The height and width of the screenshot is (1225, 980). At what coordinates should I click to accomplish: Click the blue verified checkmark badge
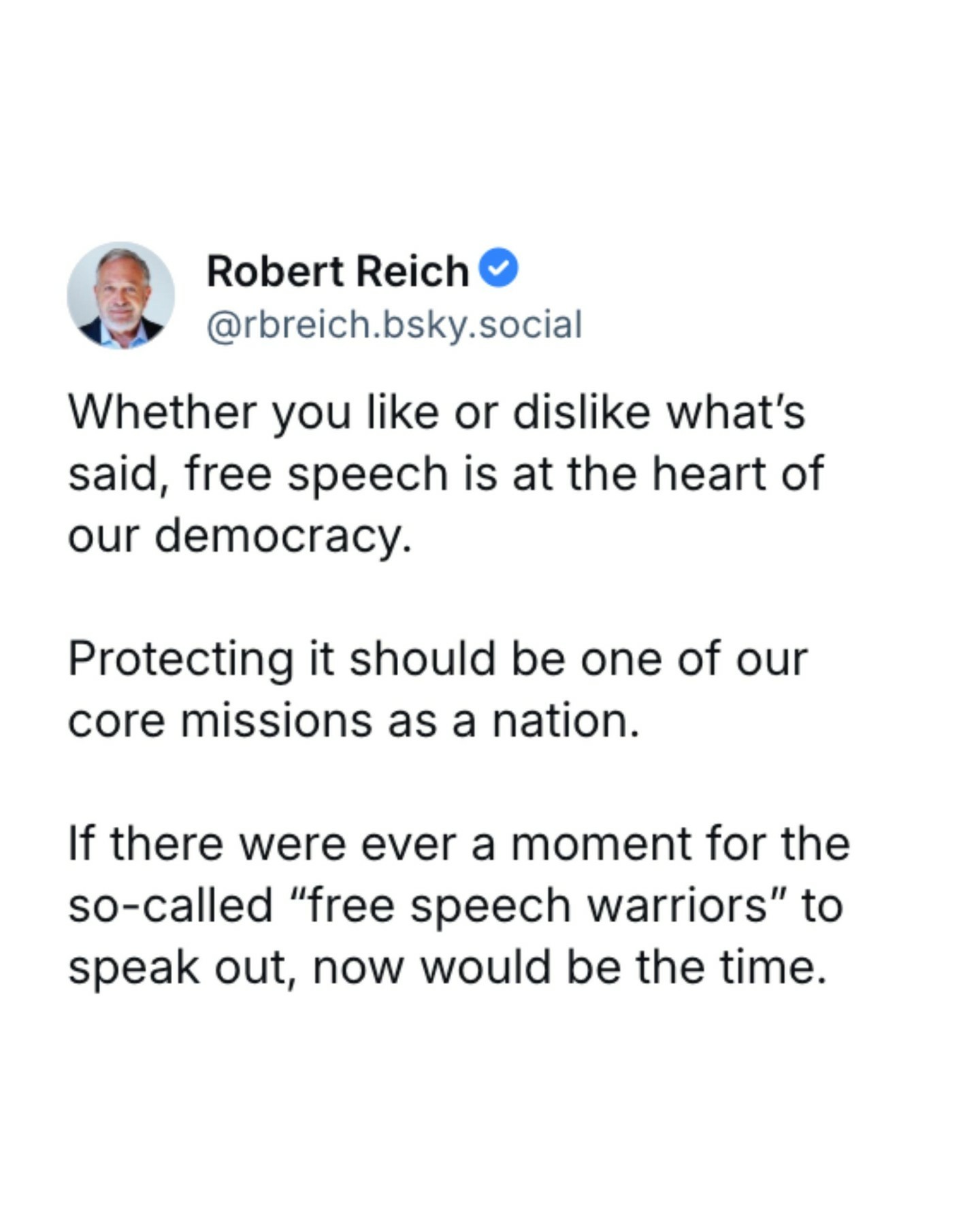click(x=499, y=268)
